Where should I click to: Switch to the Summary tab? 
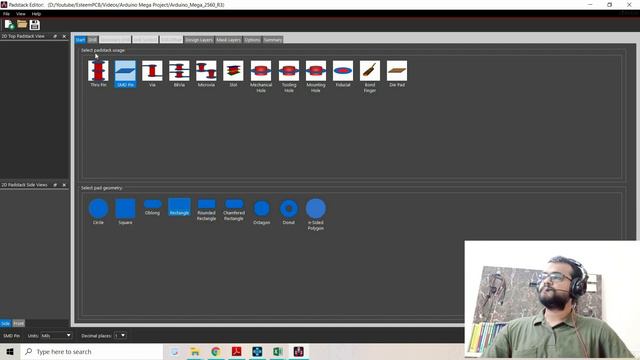click(x=273, y=40)
